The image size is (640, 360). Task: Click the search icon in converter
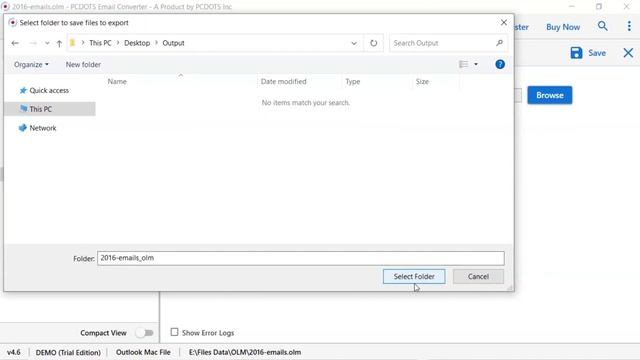(602, 27)
